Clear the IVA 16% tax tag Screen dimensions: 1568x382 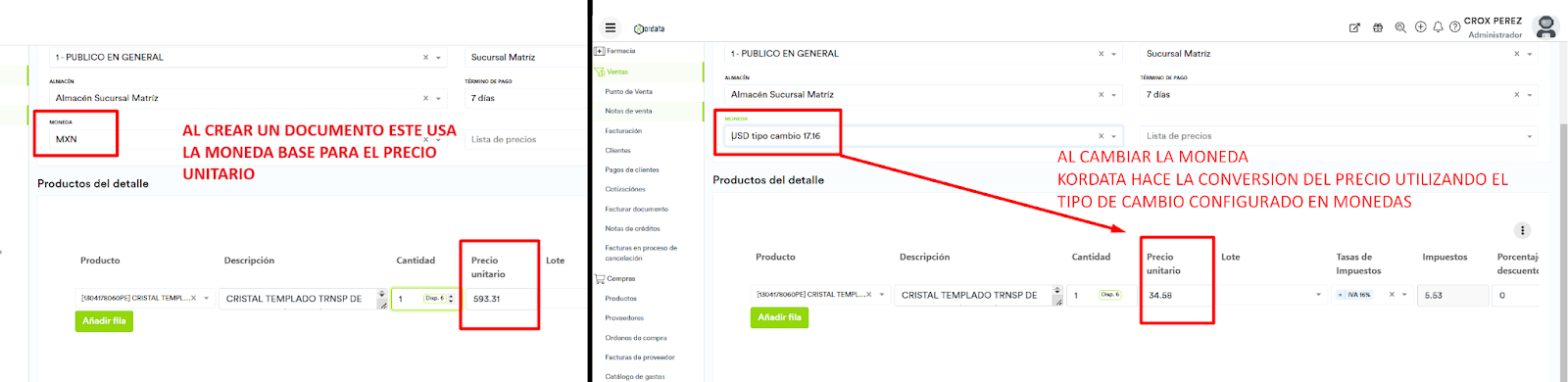click(x=1341, y=295)
